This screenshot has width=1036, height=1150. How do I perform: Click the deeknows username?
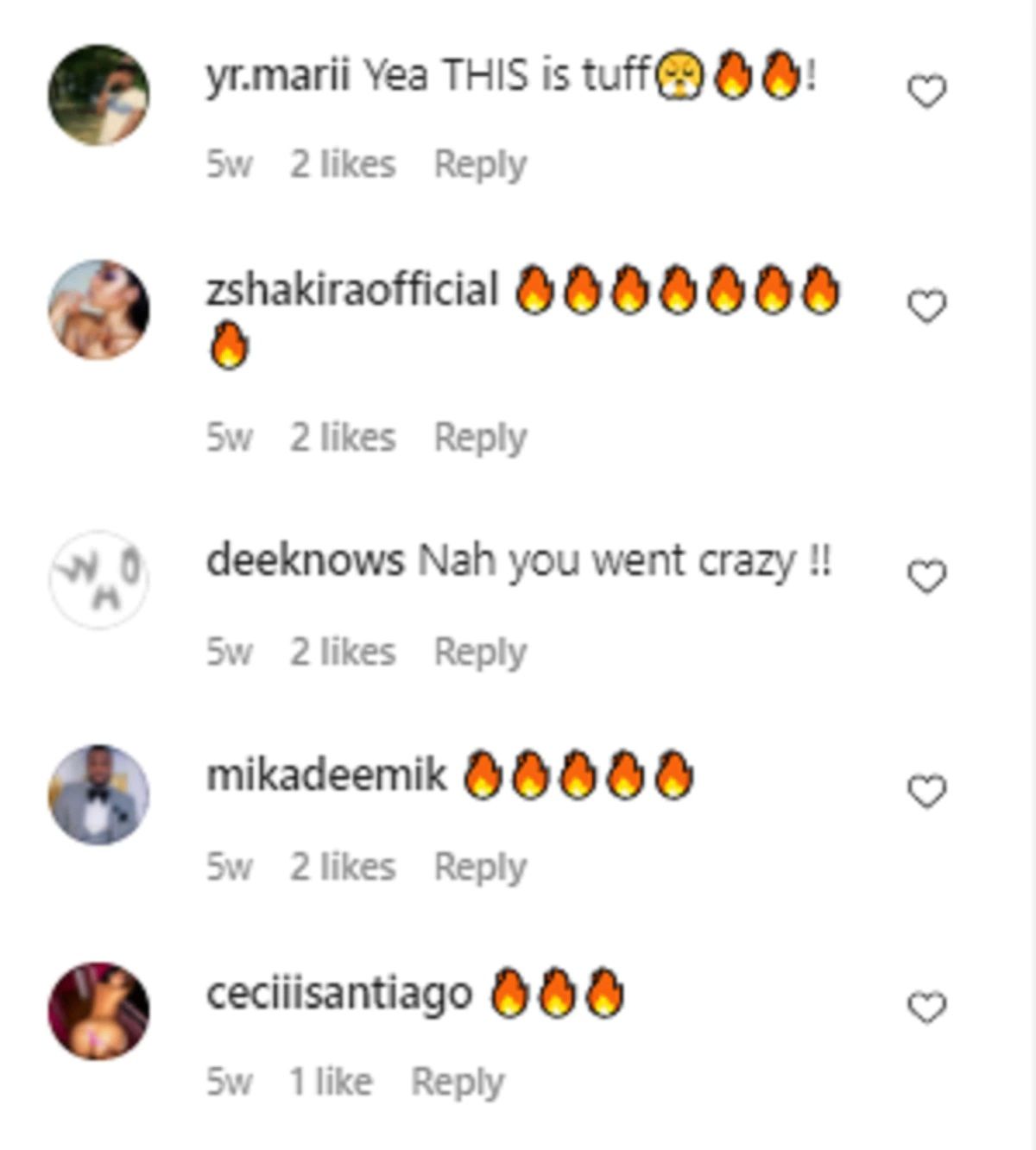click(305, 561)
